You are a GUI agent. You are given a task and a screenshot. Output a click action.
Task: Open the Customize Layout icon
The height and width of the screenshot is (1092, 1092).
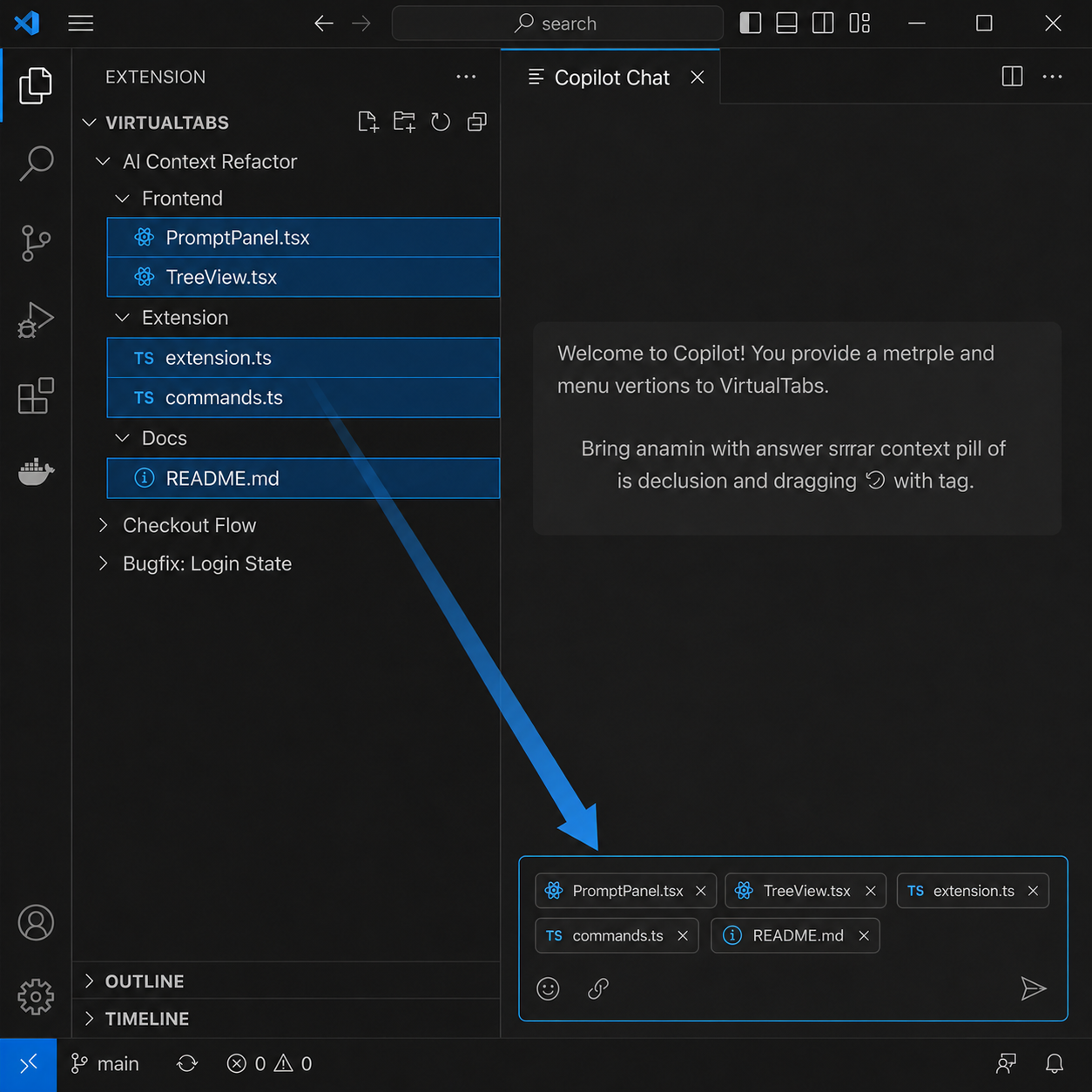pyautogui.click(x=859, y=24)
